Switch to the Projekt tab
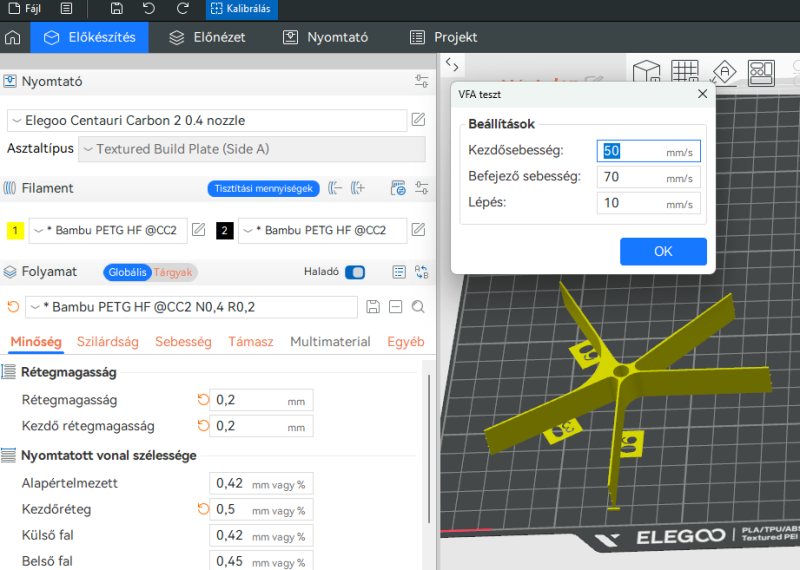This screenshot has height=570, width=800. [443, 37]
